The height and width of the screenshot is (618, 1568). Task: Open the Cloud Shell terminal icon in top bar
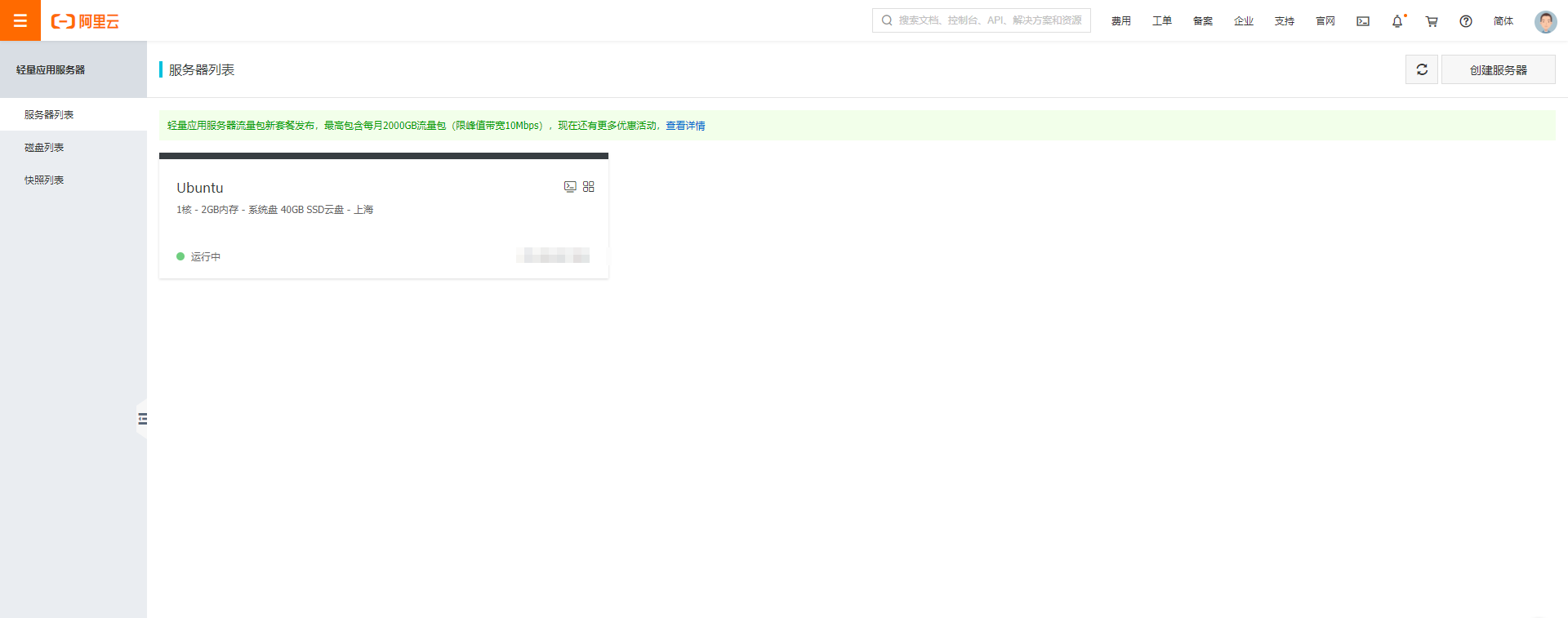coord(1363,21)
